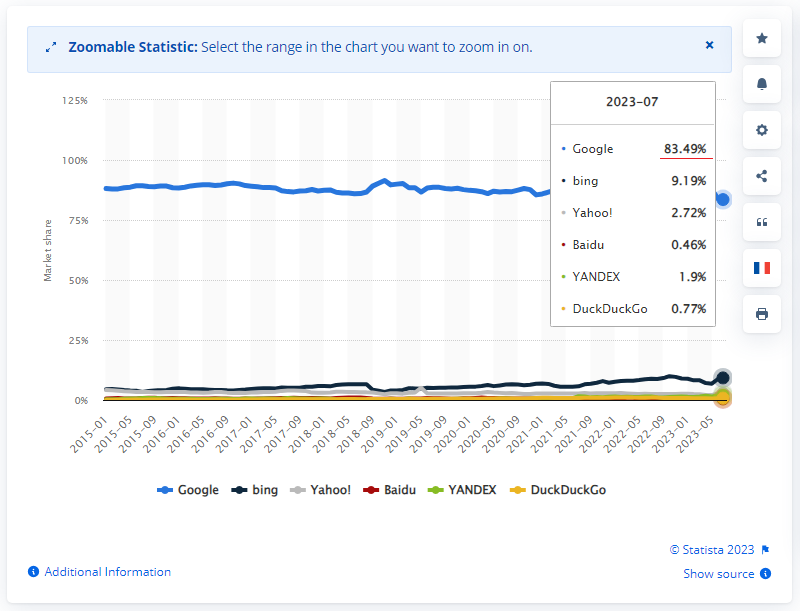Click info icon beside Additional Information
800x611 pixels.
pyautogui.click(x=33, y=572)
